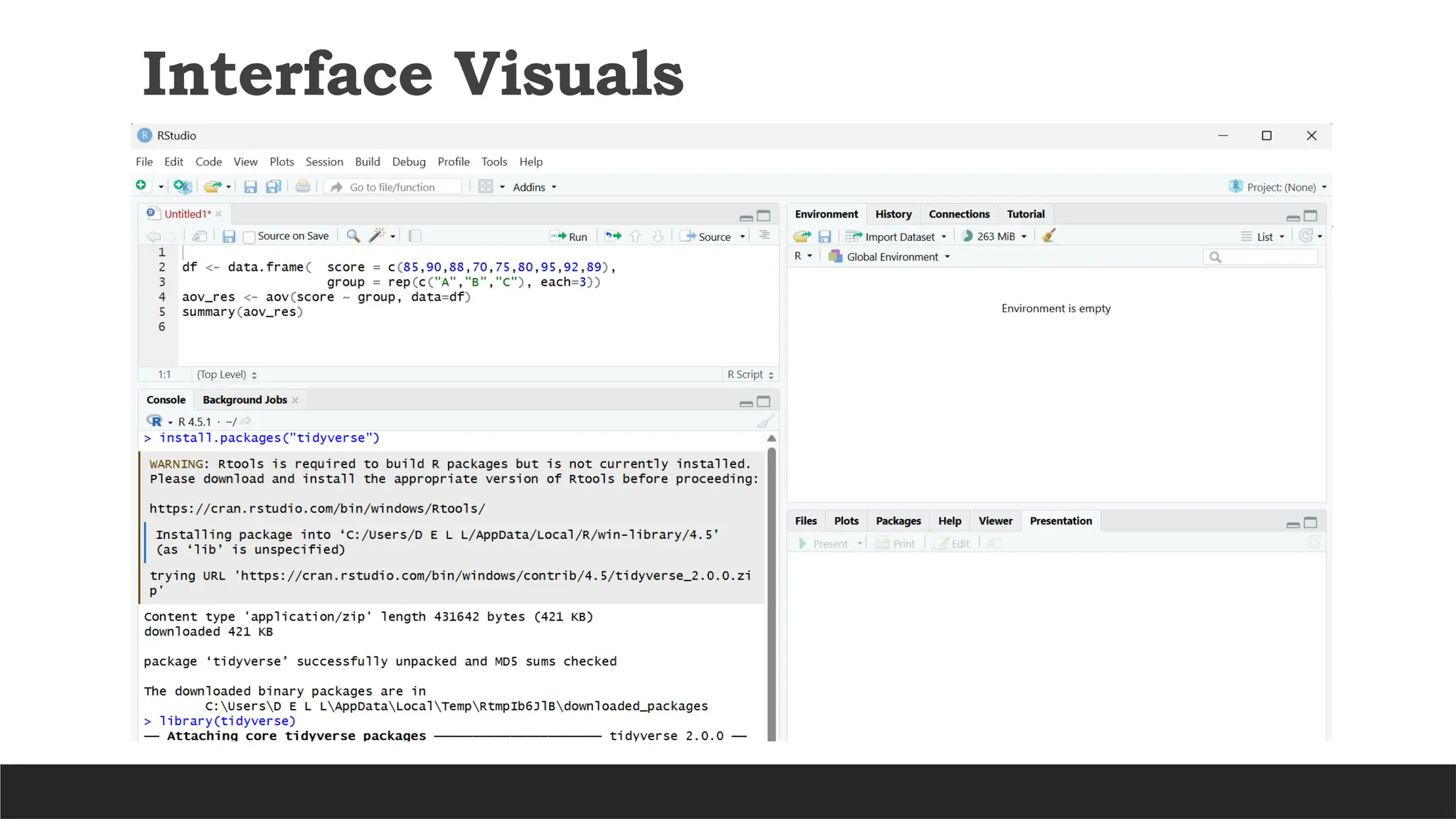
Task: Save the Untitled1 script via editor toolbar
Action: (x=229, y=236)
